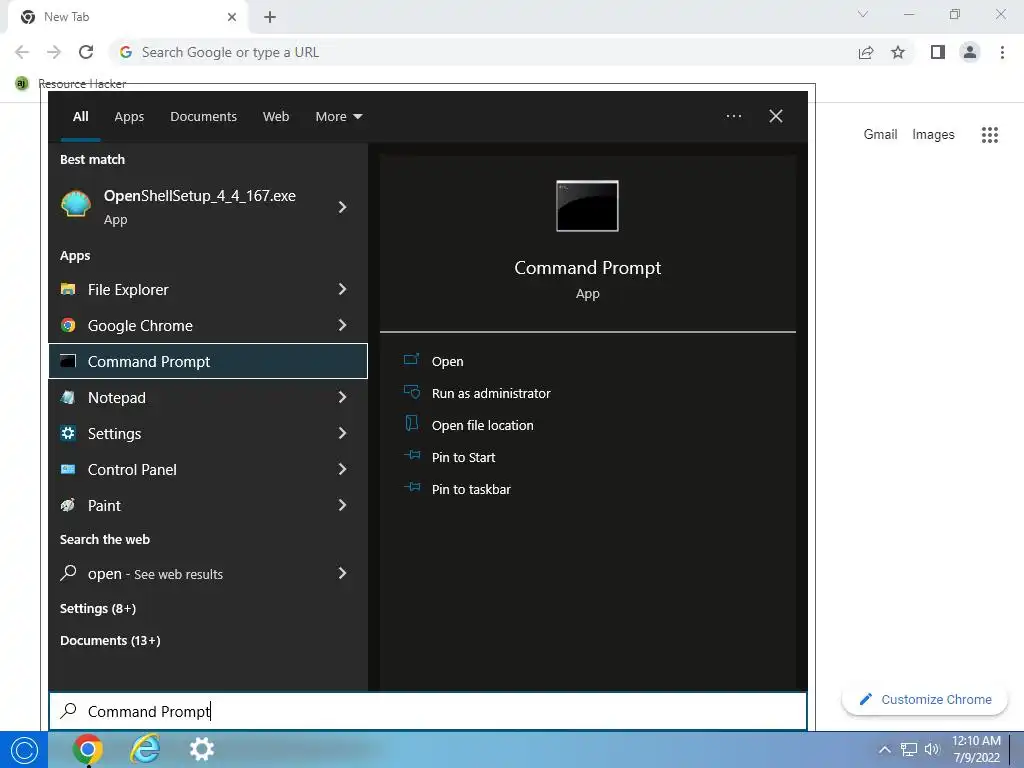This screenshot has width=1024, height=768.
Task: Click the Open file location icon
Action: (411, 423)
